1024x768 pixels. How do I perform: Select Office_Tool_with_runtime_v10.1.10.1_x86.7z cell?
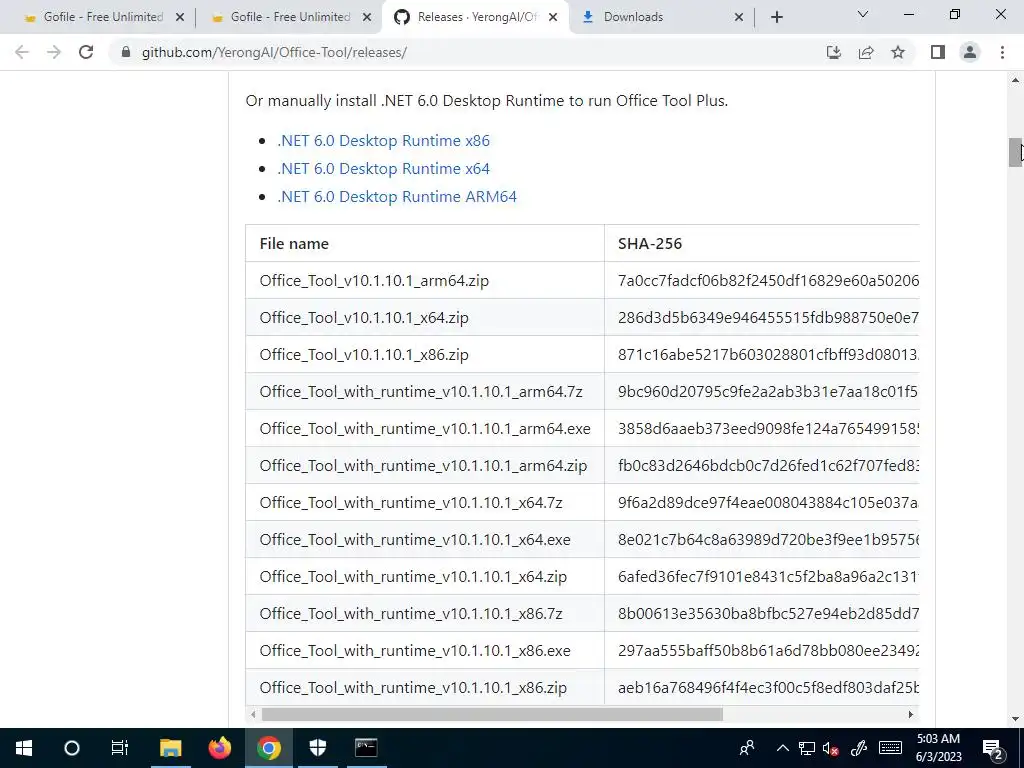425,613
